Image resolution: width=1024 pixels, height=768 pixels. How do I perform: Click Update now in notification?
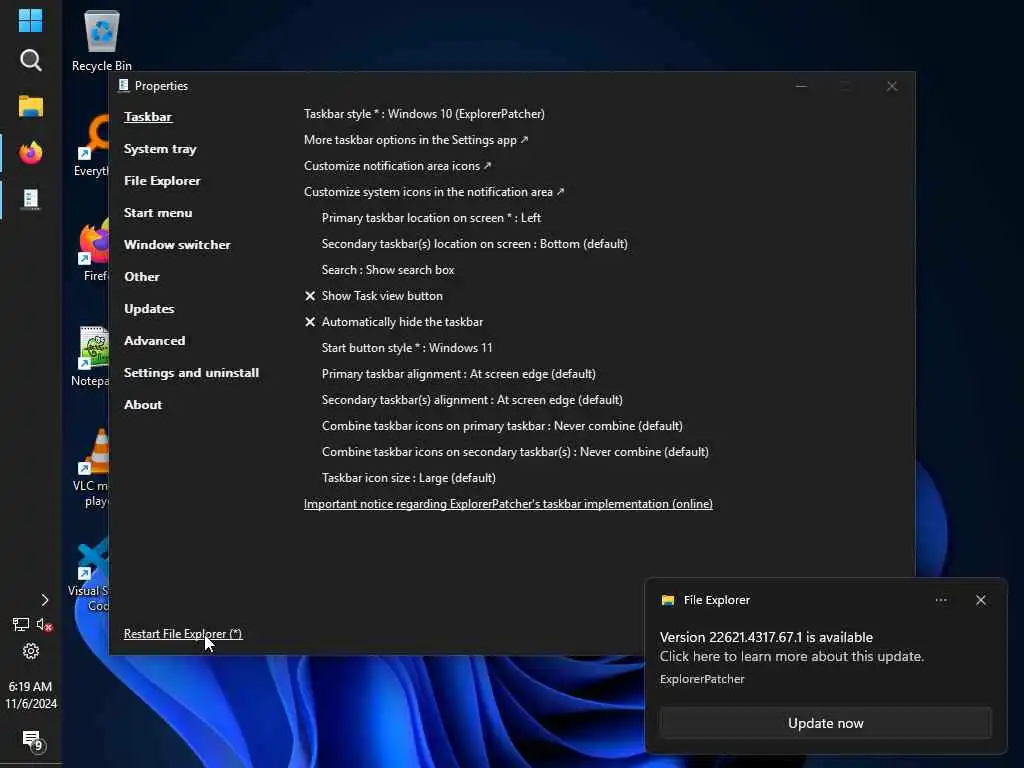point(825,723)
